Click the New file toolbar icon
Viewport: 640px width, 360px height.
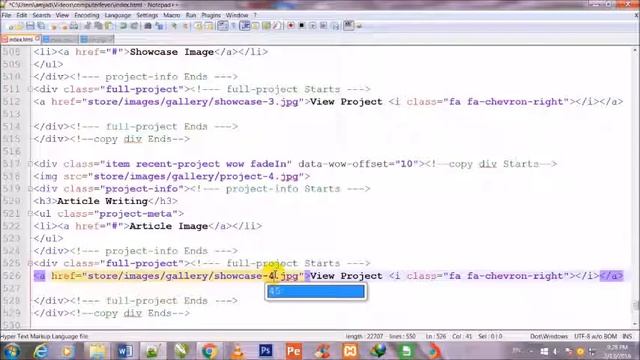[x=11, y=26]
